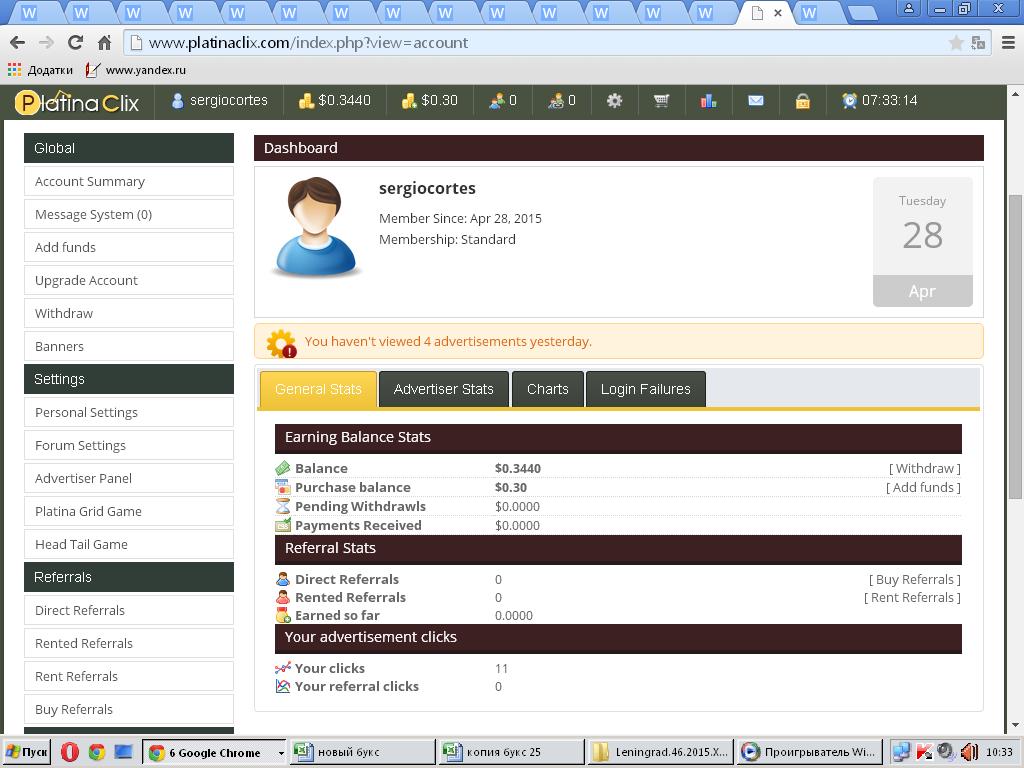Screen dimensions: 1024x768
Task: Open the bar chart statistics icon
Action: (709, 101)
